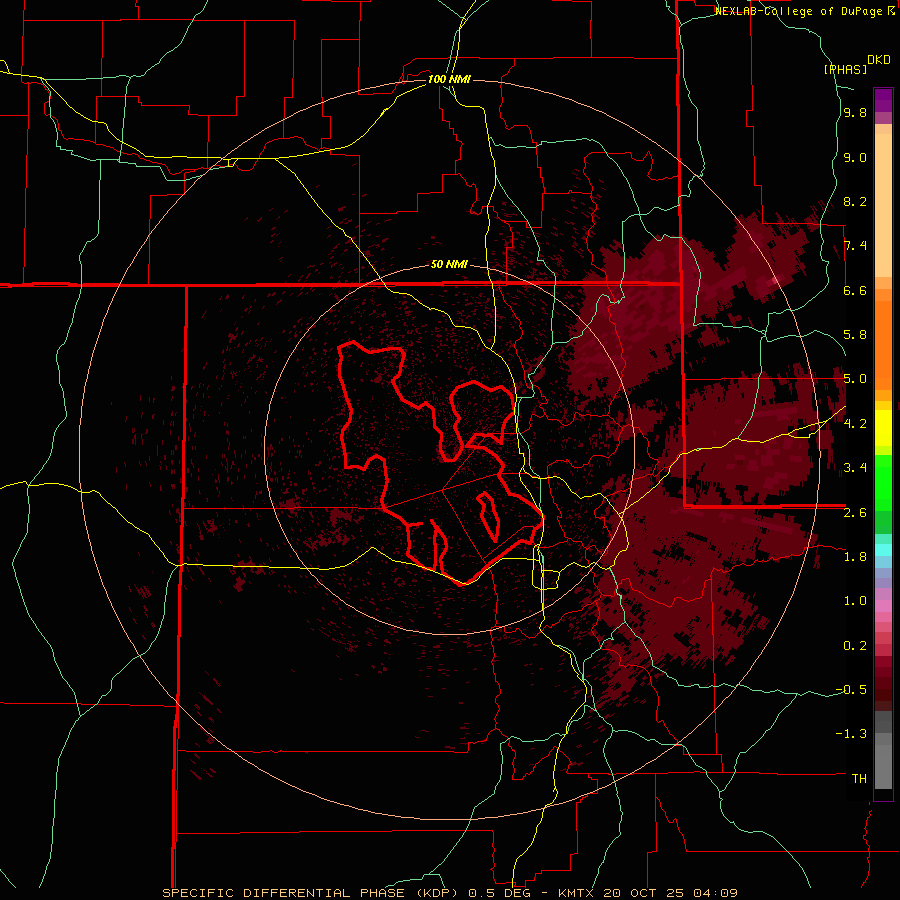Click the peach segment of the color bar
The width and height of the screenshot is (900, 900).
pos(883,205)
